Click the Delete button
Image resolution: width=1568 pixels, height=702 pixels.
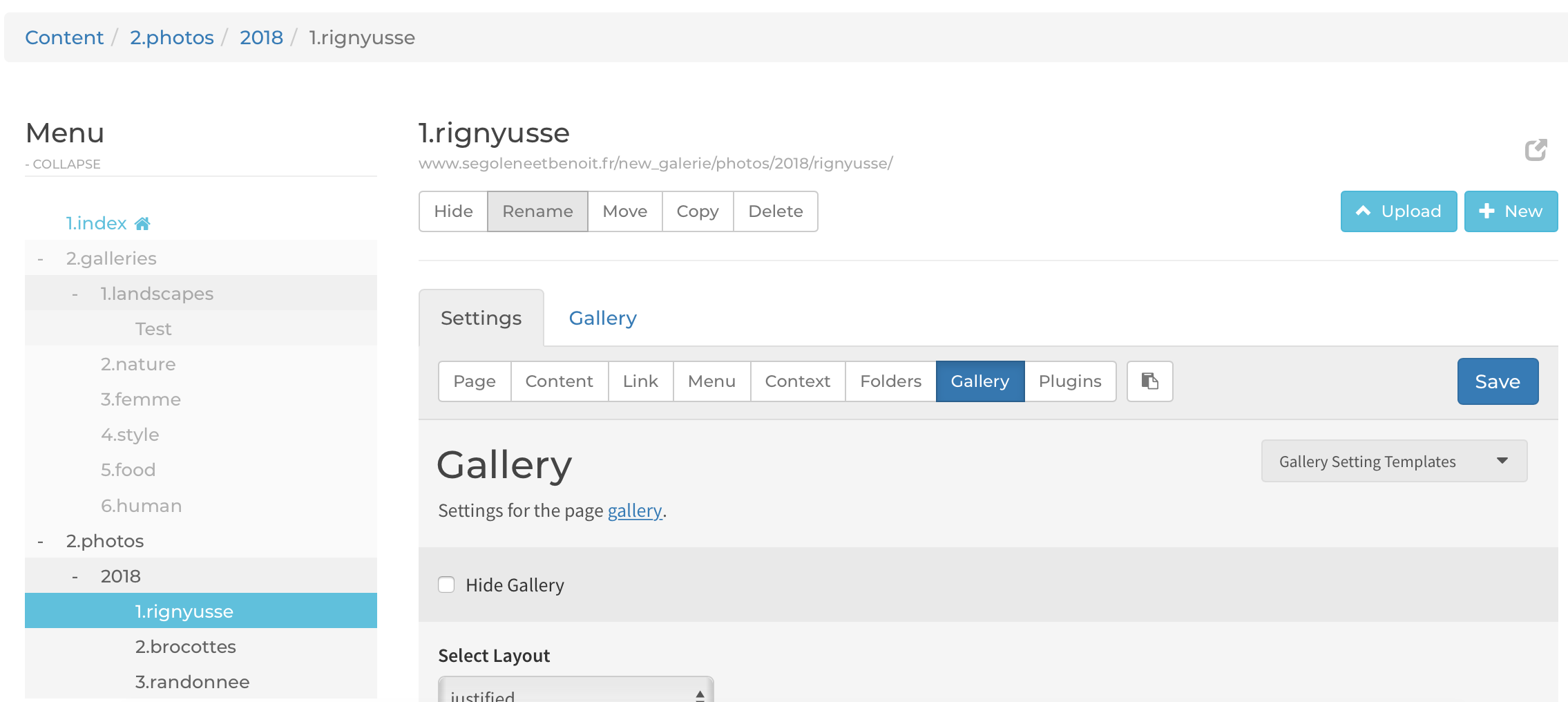coord(776,211)
